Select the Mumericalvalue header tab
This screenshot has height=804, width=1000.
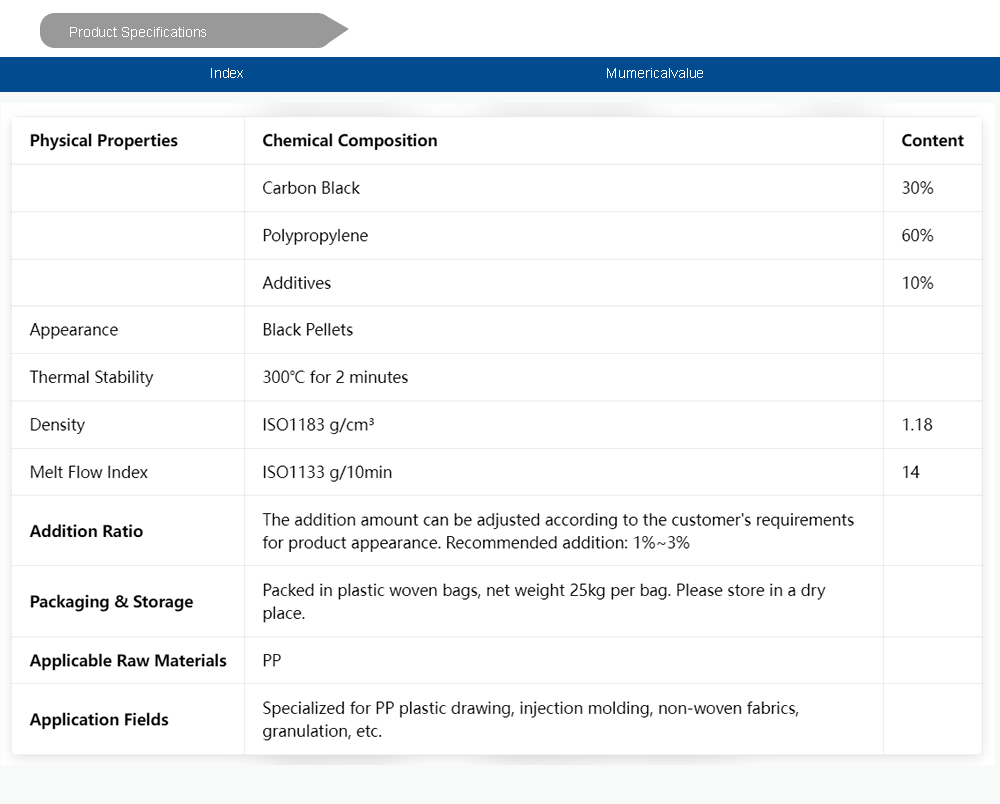click(x=654, y=73)
